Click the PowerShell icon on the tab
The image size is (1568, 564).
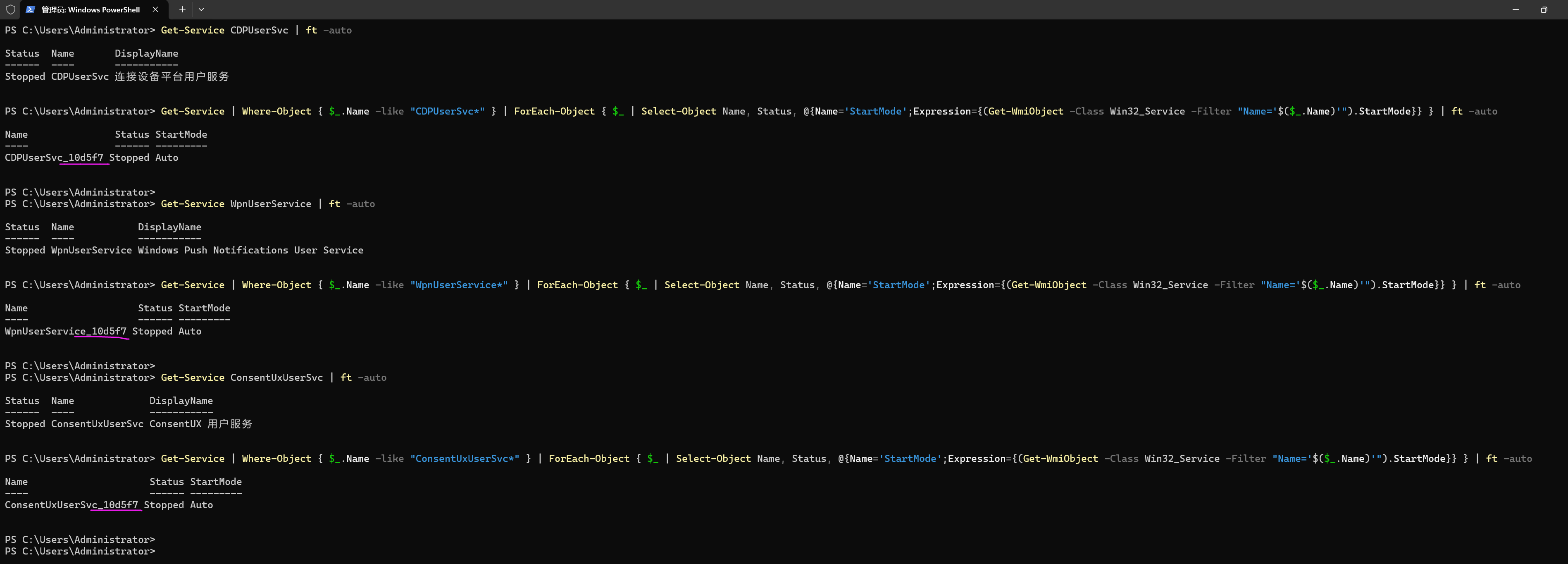[30, 9]
